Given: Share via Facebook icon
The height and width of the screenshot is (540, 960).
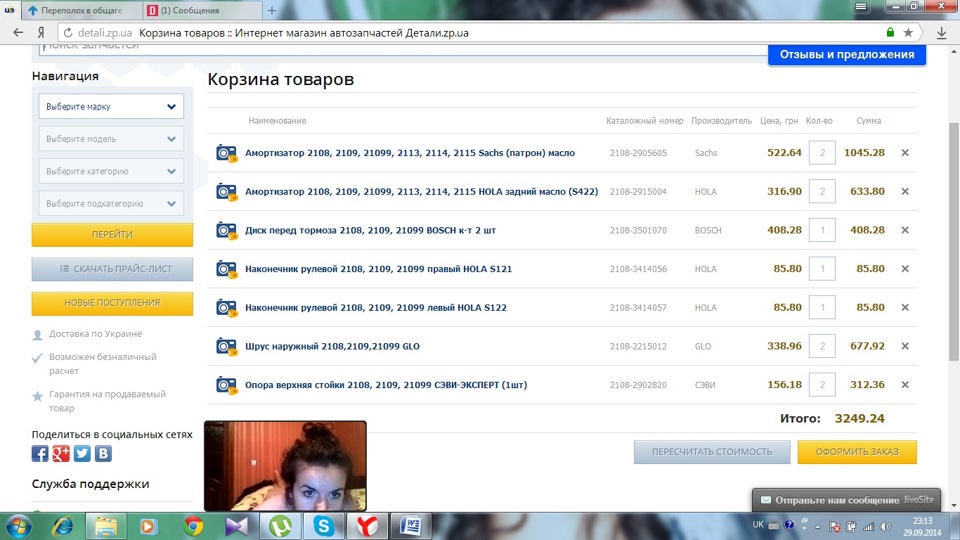Looking at the screenshot, I should coord(40,454).
